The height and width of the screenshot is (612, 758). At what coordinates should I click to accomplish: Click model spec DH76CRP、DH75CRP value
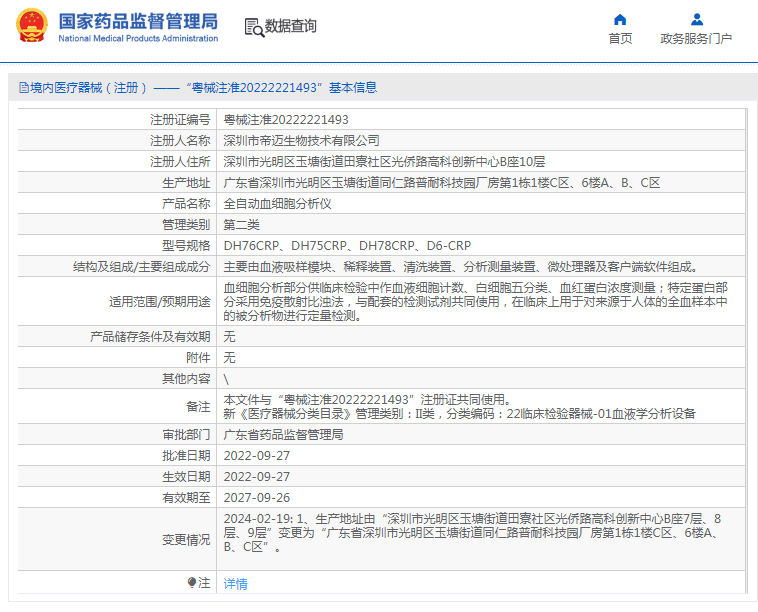point(347,246)
